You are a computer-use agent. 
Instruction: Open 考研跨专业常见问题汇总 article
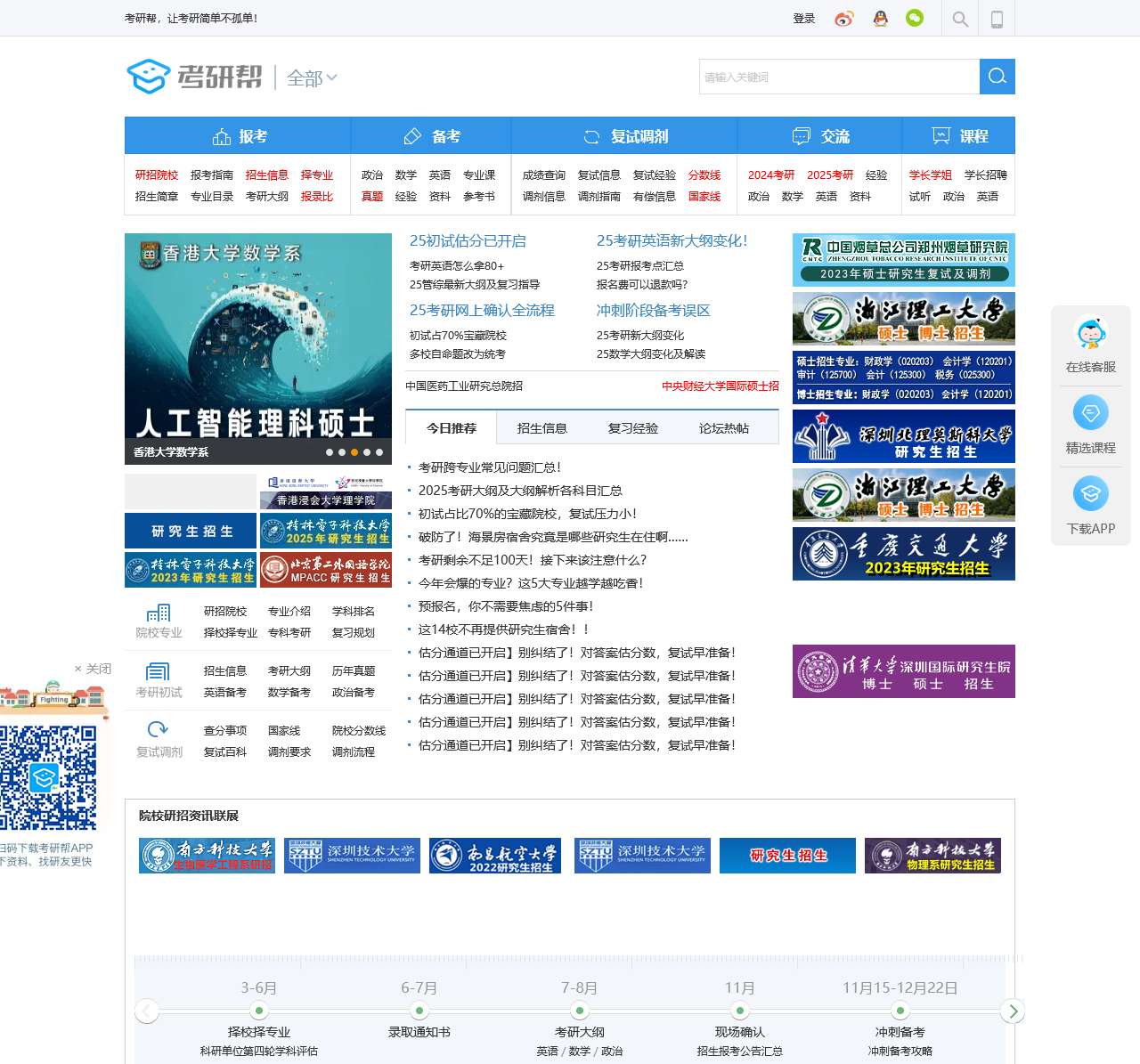(490, 467)
